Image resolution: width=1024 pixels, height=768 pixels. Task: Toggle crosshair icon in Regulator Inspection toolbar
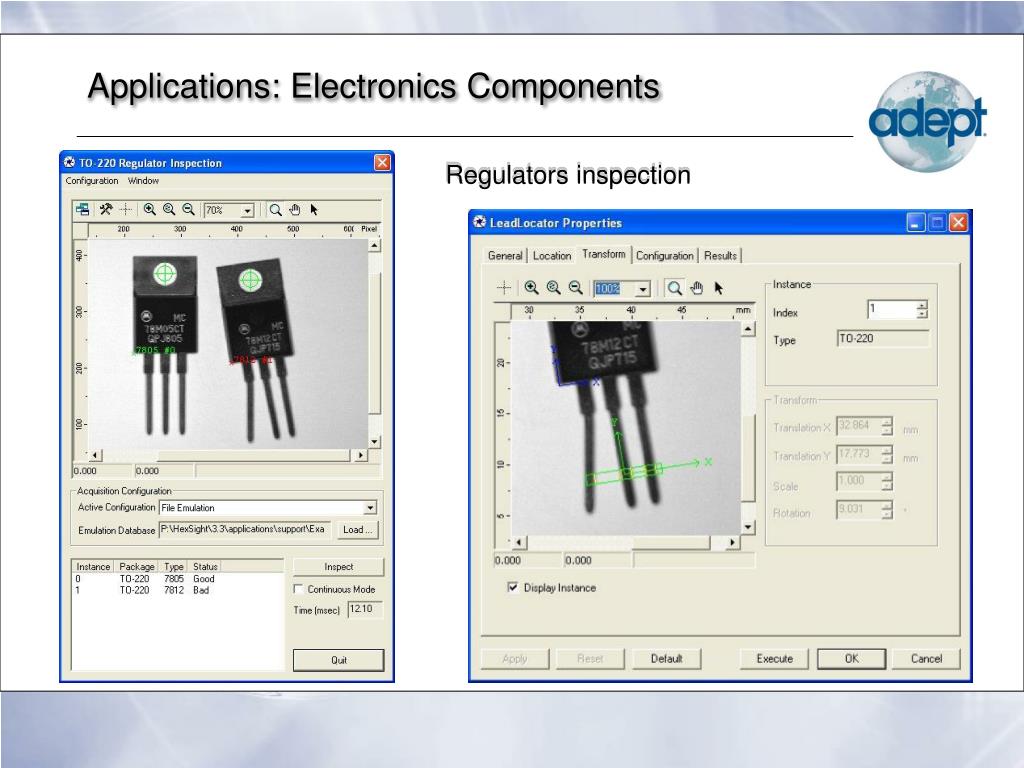point(126,210)
